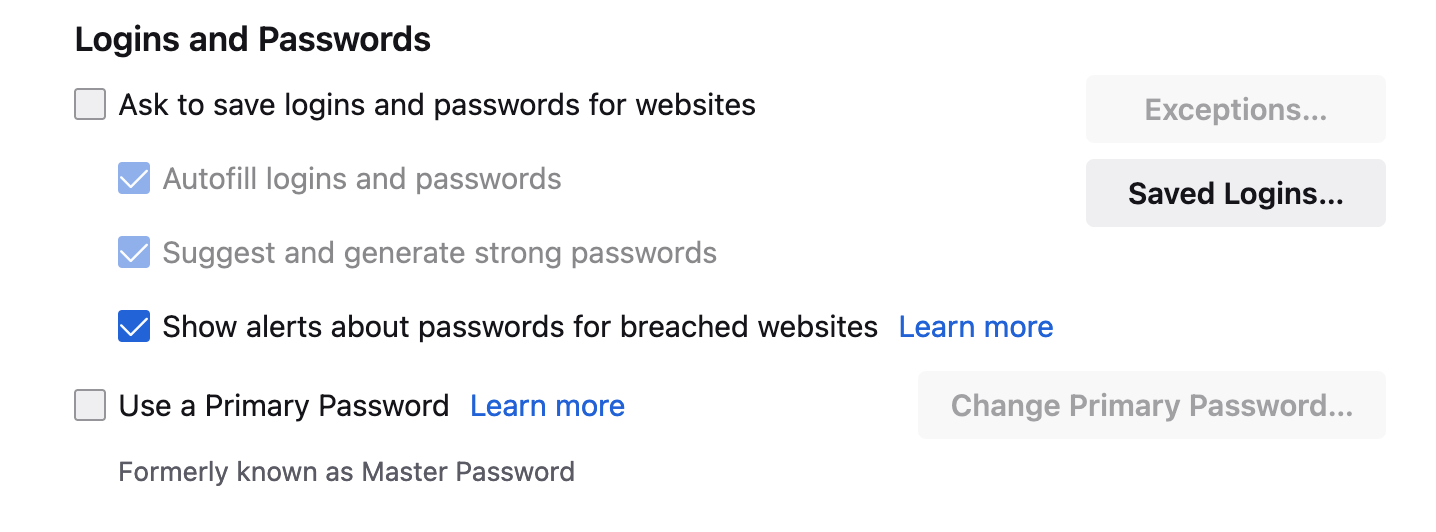Click the 'Ask to save logins and passwords' label
Screen dimensions: 1436x532
[x=437, y=104]
